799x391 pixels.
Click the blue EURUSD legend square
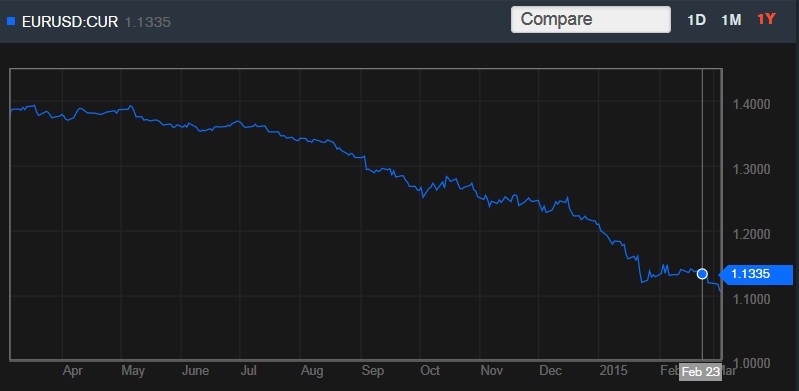point(11,21)
